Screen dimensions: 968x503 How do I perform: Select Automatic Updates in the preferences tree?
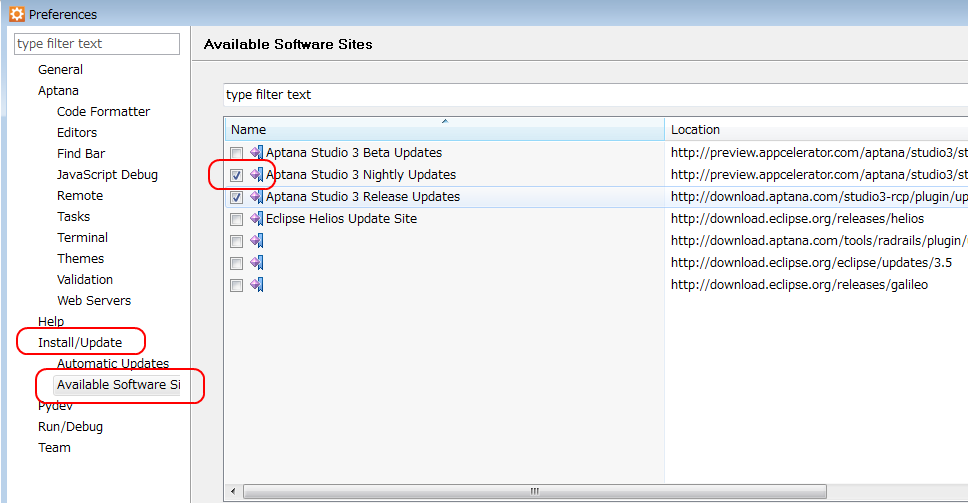click(113, 364)
